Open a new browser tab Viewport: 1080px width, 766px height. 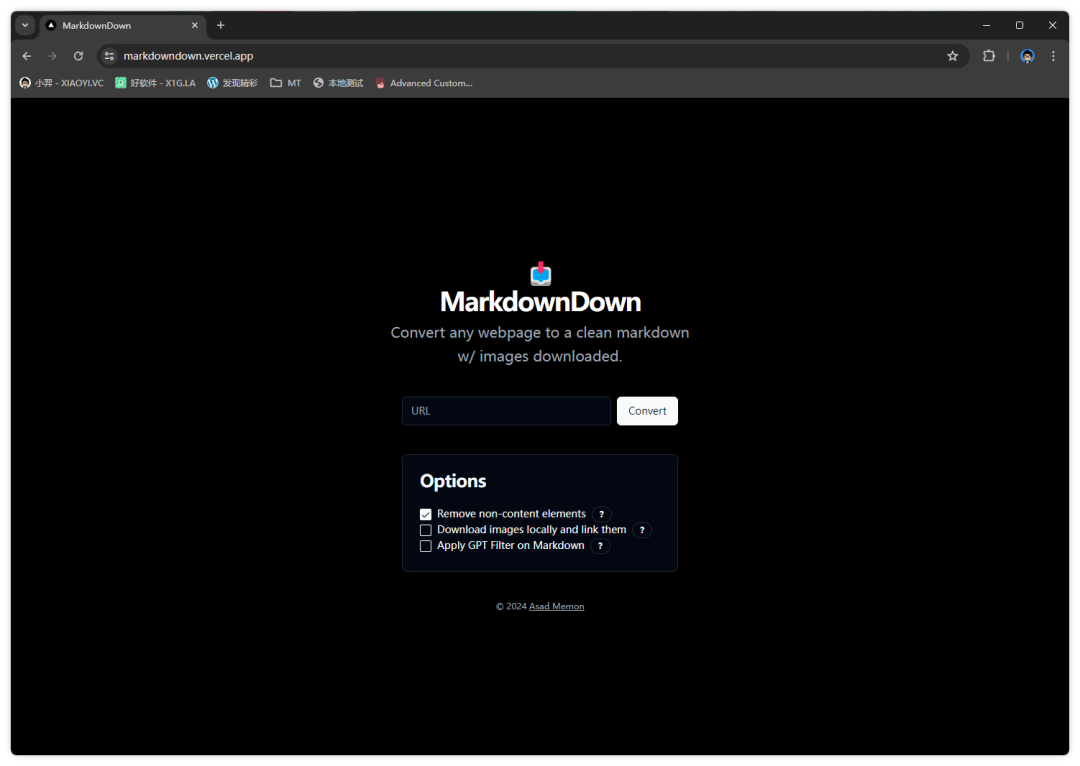point(220,25)
